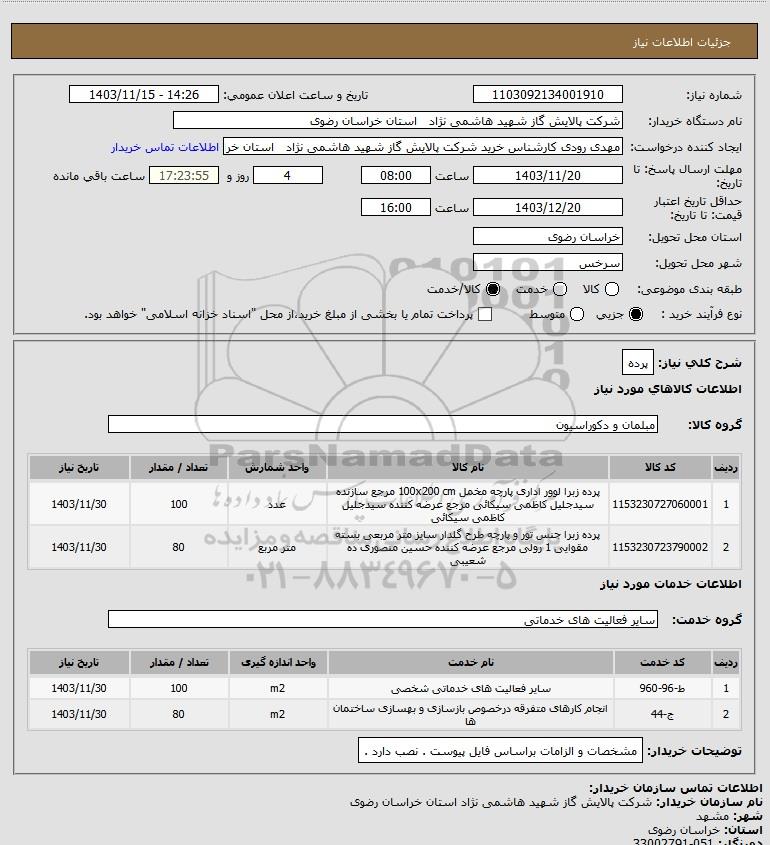Open اطلاعات تماس خریدار link
The image size is (770, 845).
[165, 147]
